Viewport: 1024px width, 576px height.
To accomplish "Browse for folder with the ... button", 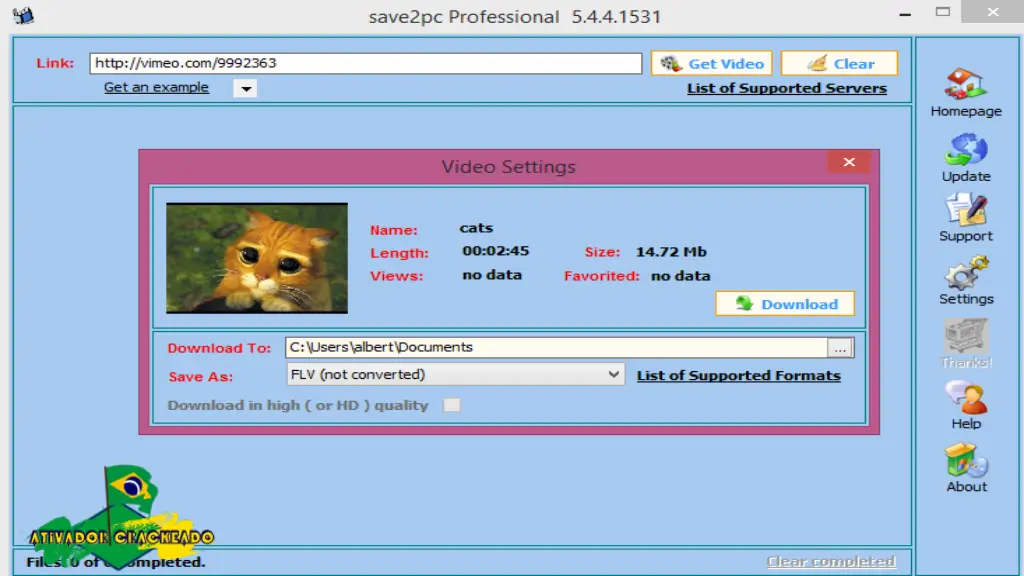I will (840, 348).
